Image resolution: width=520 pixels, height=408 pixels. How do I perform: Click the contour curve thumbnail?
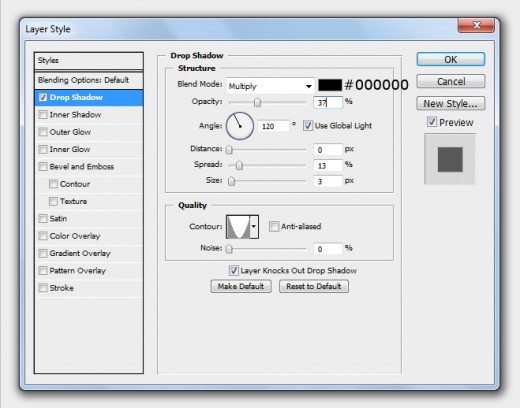[238, 227]
